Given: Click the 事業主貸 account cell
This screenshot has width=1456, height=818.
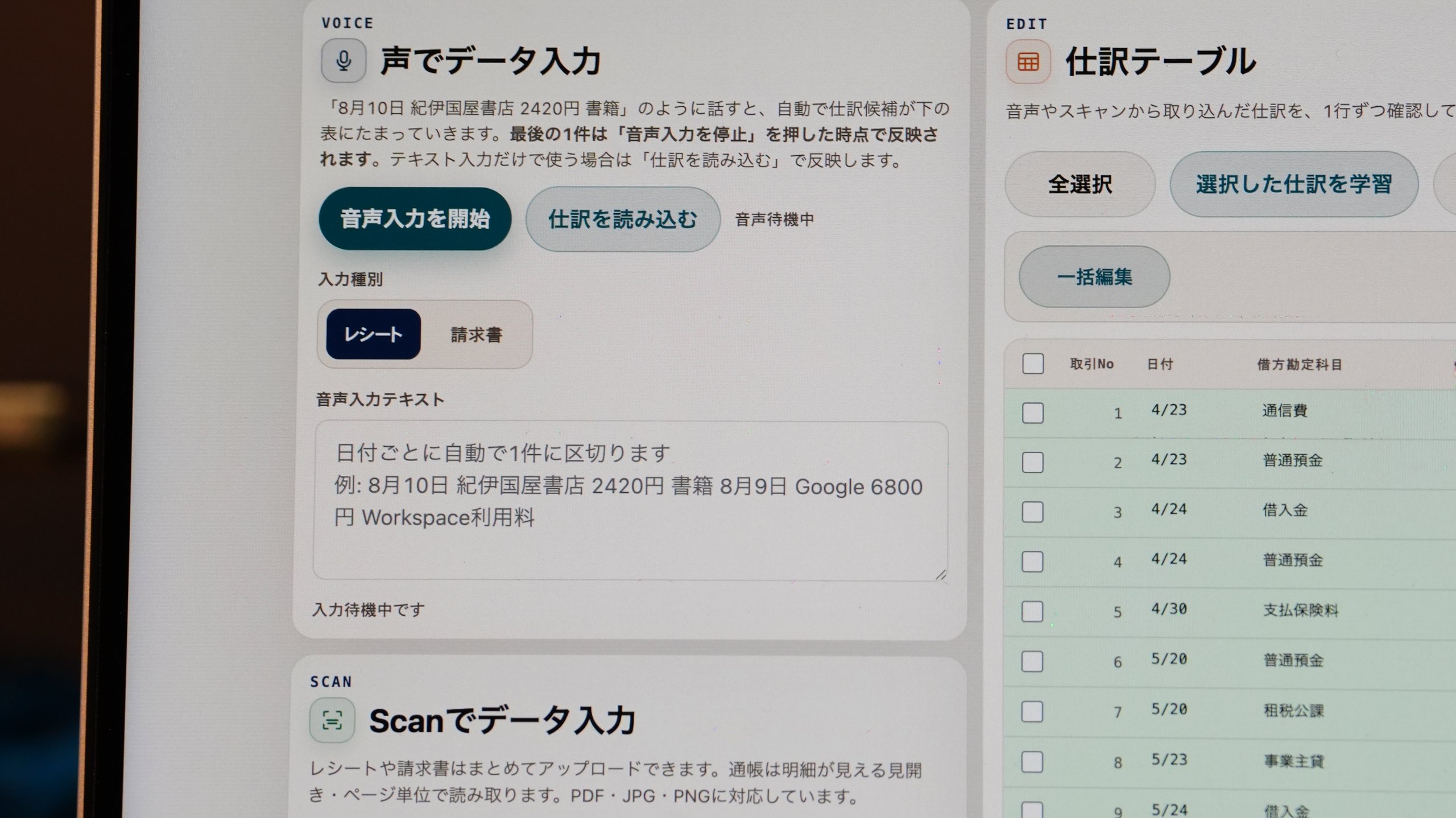Looking at the screenshot, I should pos(1294,761).
